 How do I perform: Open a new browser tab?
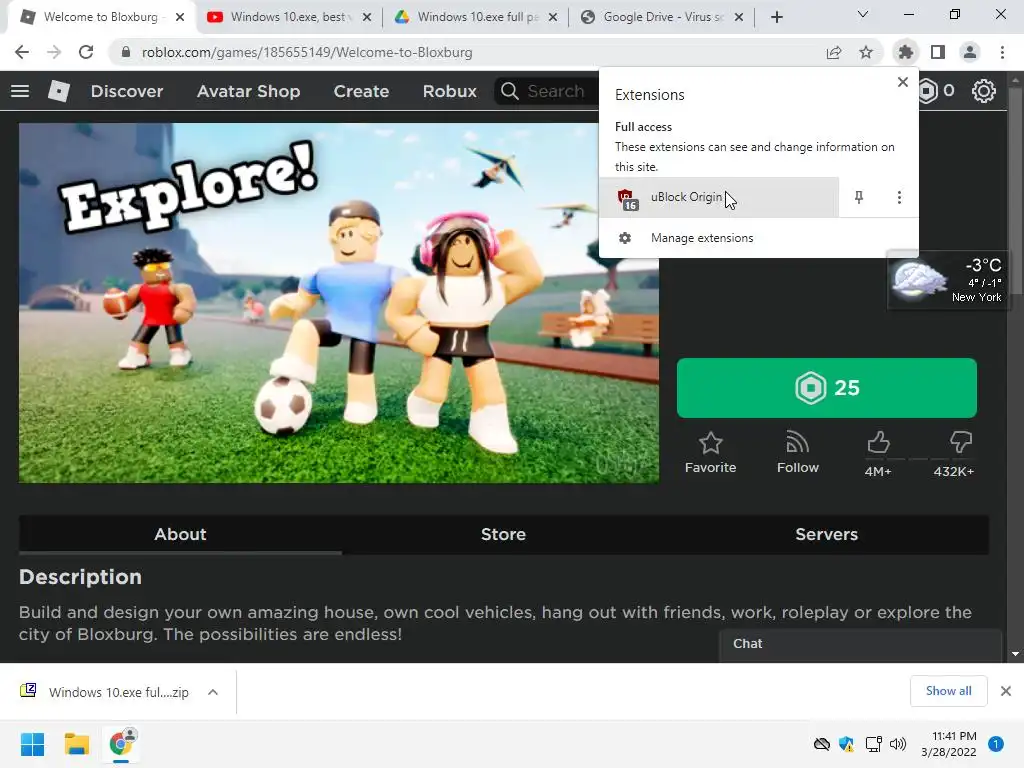pyautogui.click(x=776, y=18)
